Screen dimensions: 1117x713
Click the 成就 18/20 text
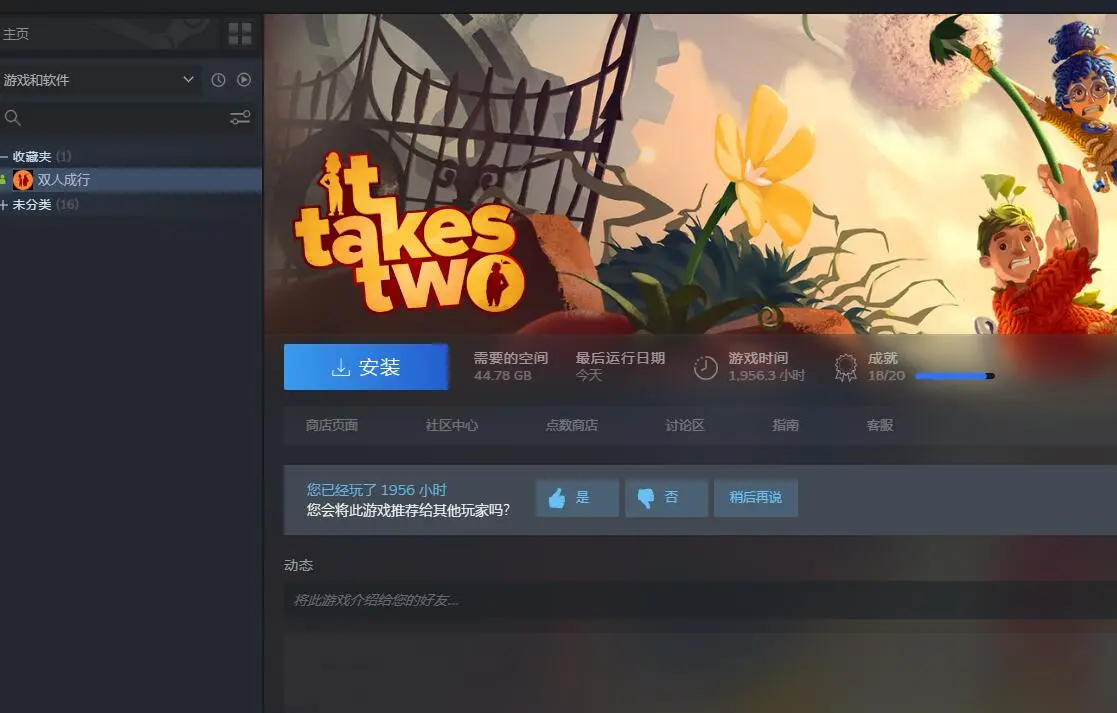coord(886,366)
